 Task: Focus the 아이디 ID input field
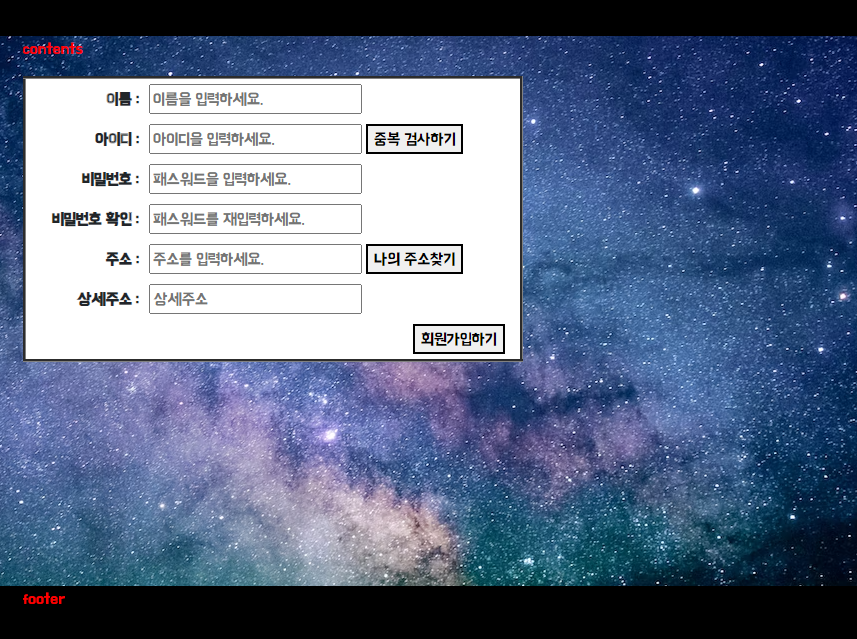255,139
